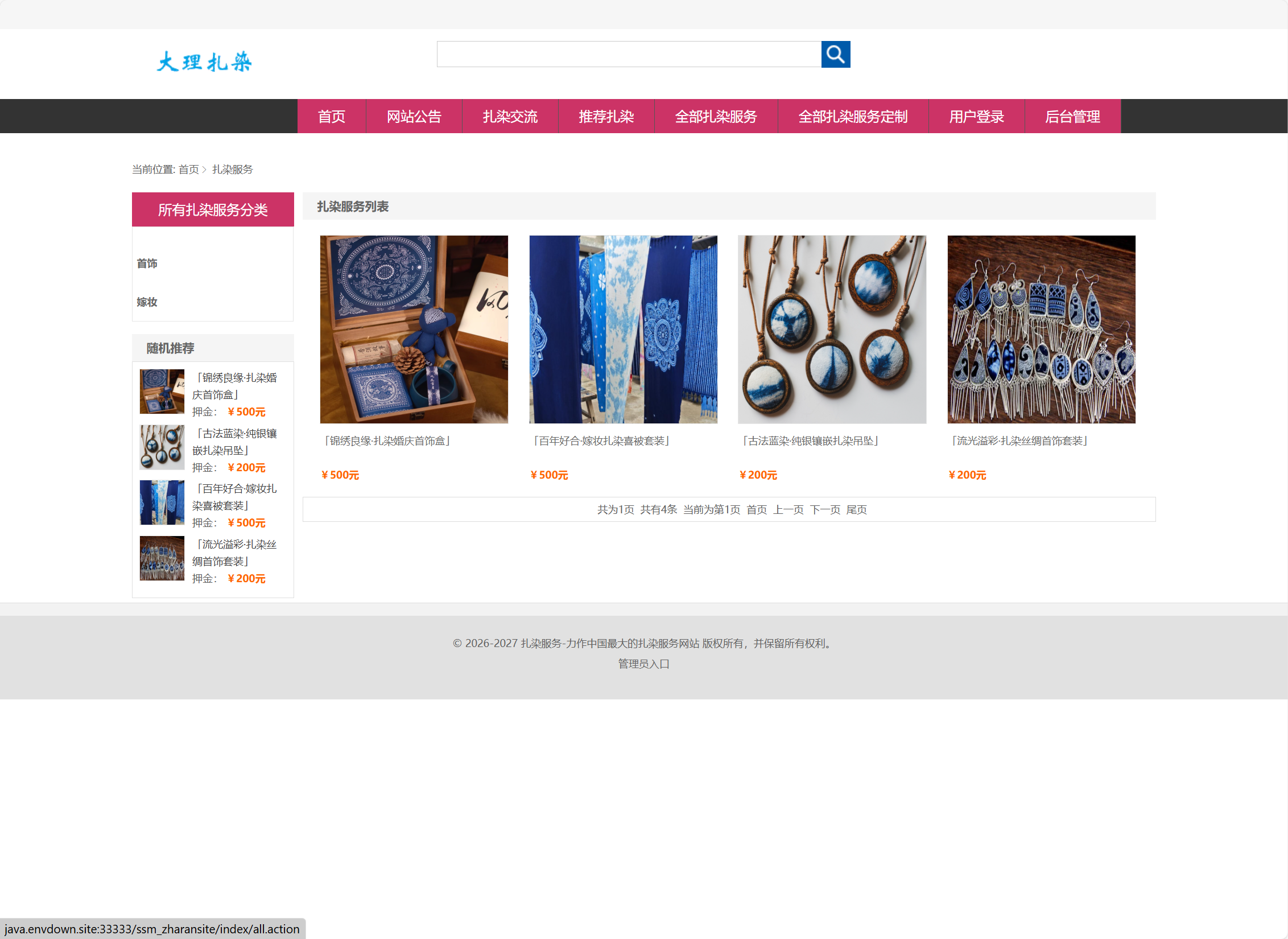Click earrings thumbnail in 随机推荐 sidebar
This screenshot has width=1288, height=939.
[x=162, y=558]
